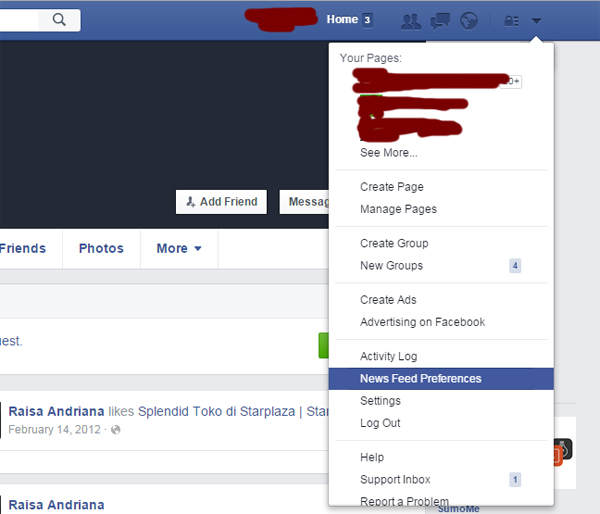Image resolution: width=600 pixels, height=514 pixels.
Task: Open the messages icon in top bar
Action: (x=439, y=20)
